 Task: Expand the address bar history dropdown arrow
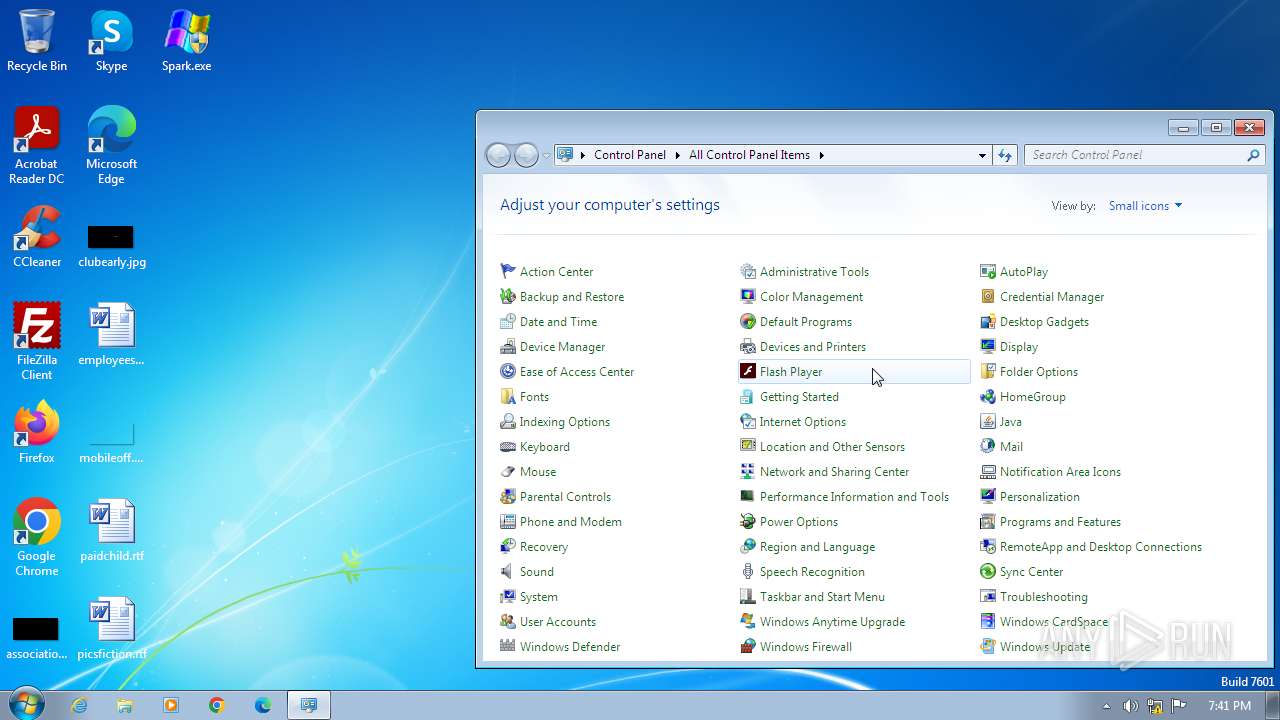(x=982, y=155)
